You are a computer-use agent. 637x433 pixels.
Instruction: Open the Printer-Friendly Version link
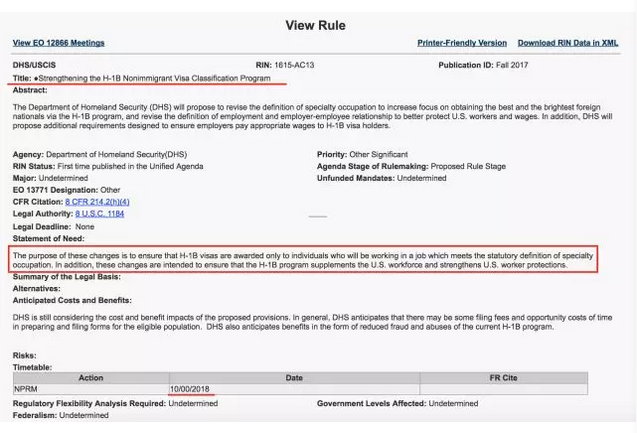pos(461,43)
